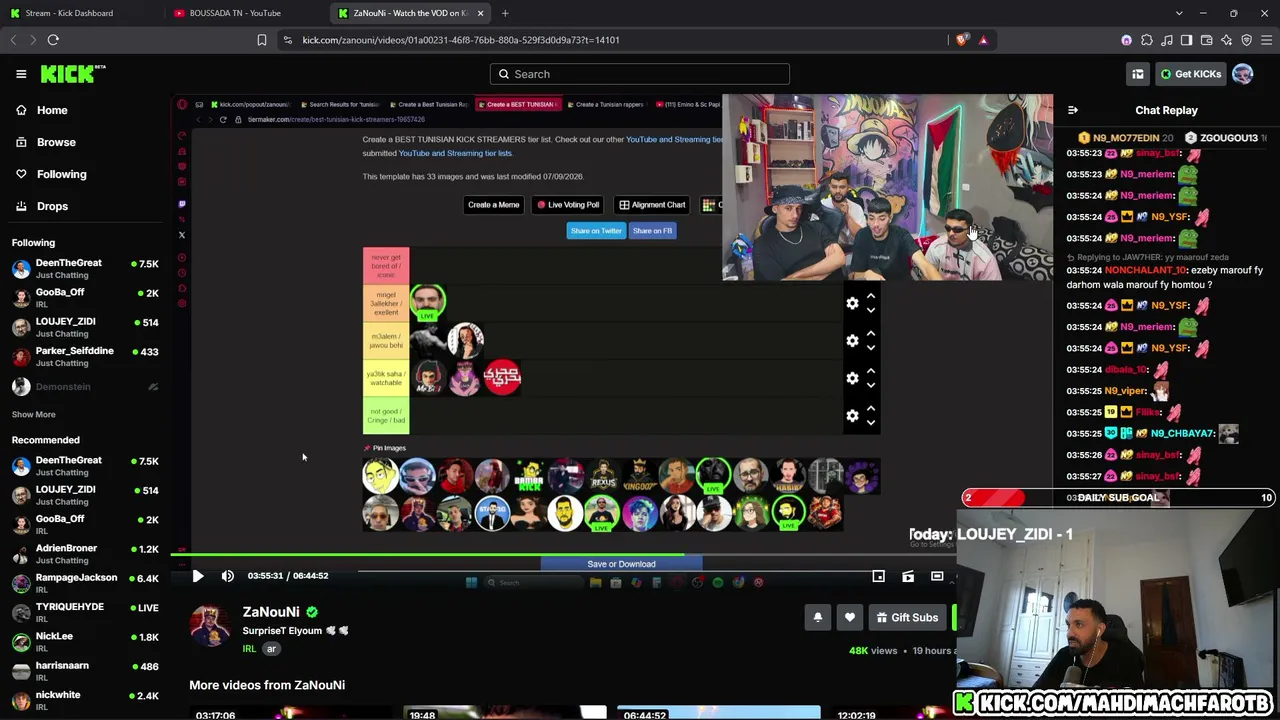The height and width of the screenshot is (720, 1280).
Task: Open the Brave VPN shield icon
Action: [x=1247, y=40]
